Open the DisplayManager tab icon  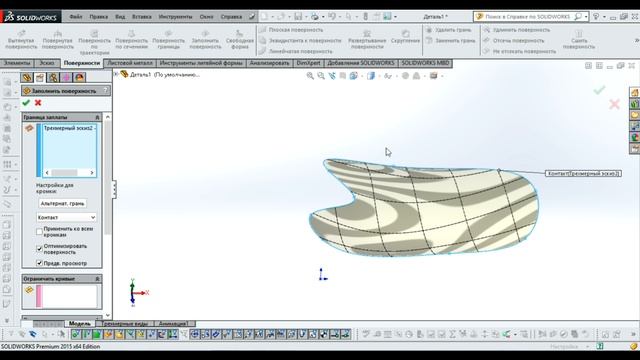(79, 78)
